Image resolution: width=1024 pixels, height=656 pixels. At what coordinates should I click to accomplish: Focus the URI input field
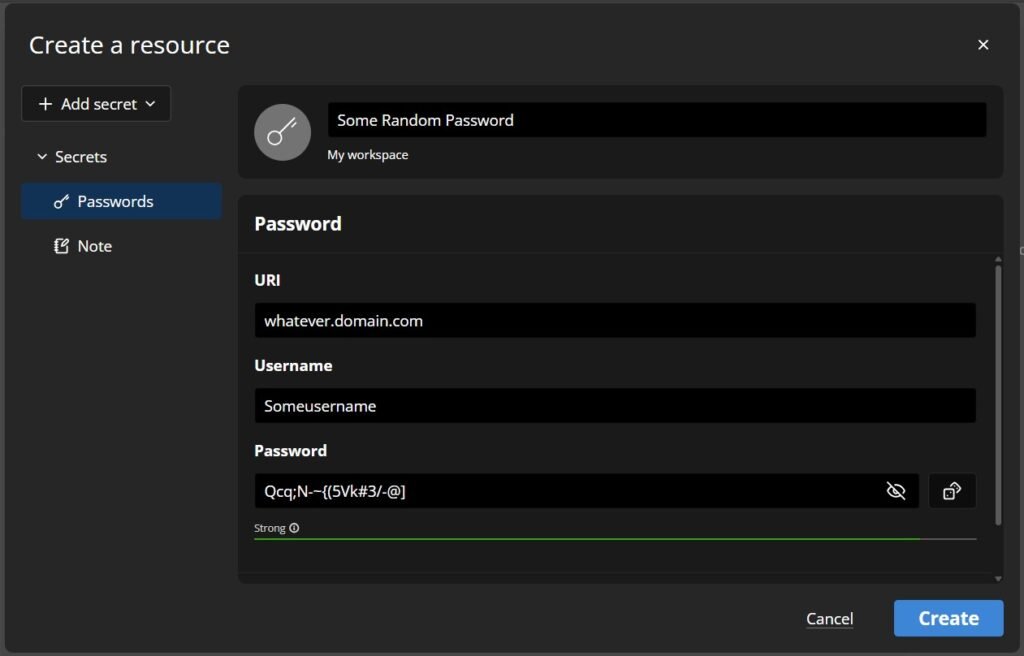point(614,321)
